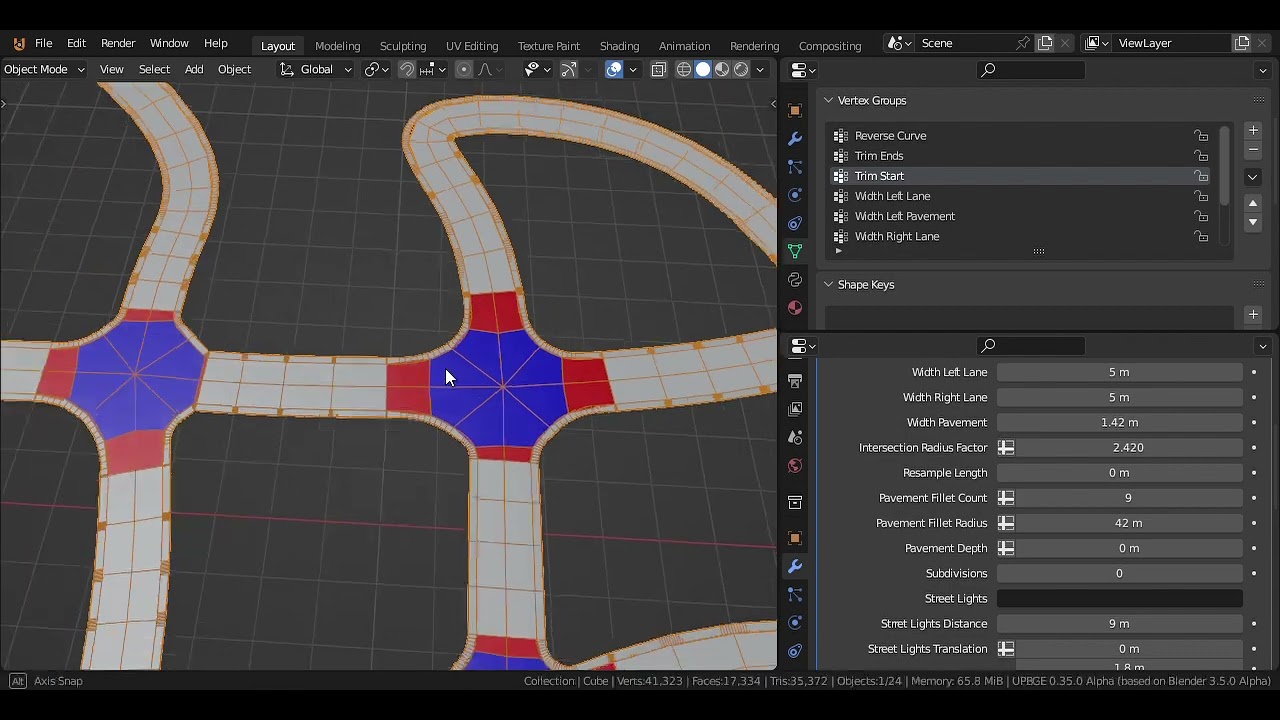This screenshot has width=1280, height=720.
Task: Toggle viewport overlays button
Action: [x=614, y=69]
